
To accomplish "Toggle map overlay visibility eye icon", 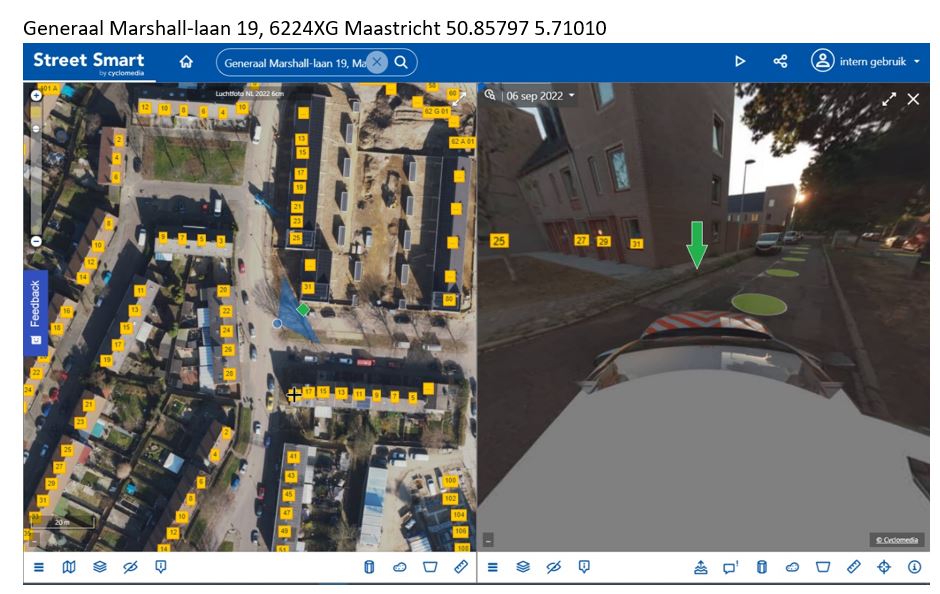I will [129, 567].
